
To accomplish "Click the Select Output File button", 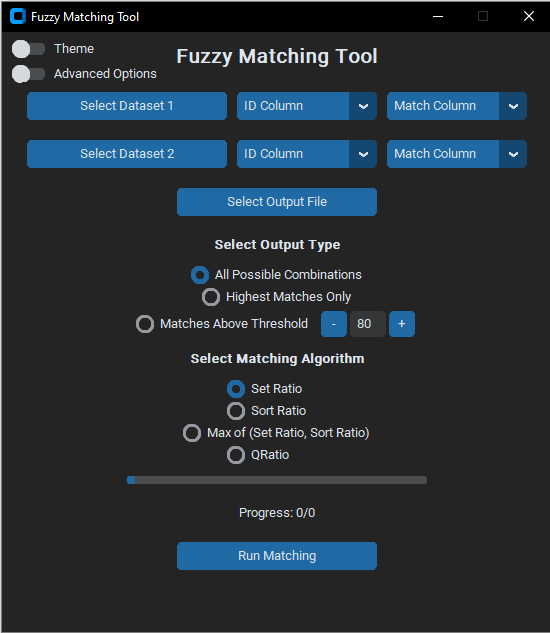I will [x=277, y=202].
